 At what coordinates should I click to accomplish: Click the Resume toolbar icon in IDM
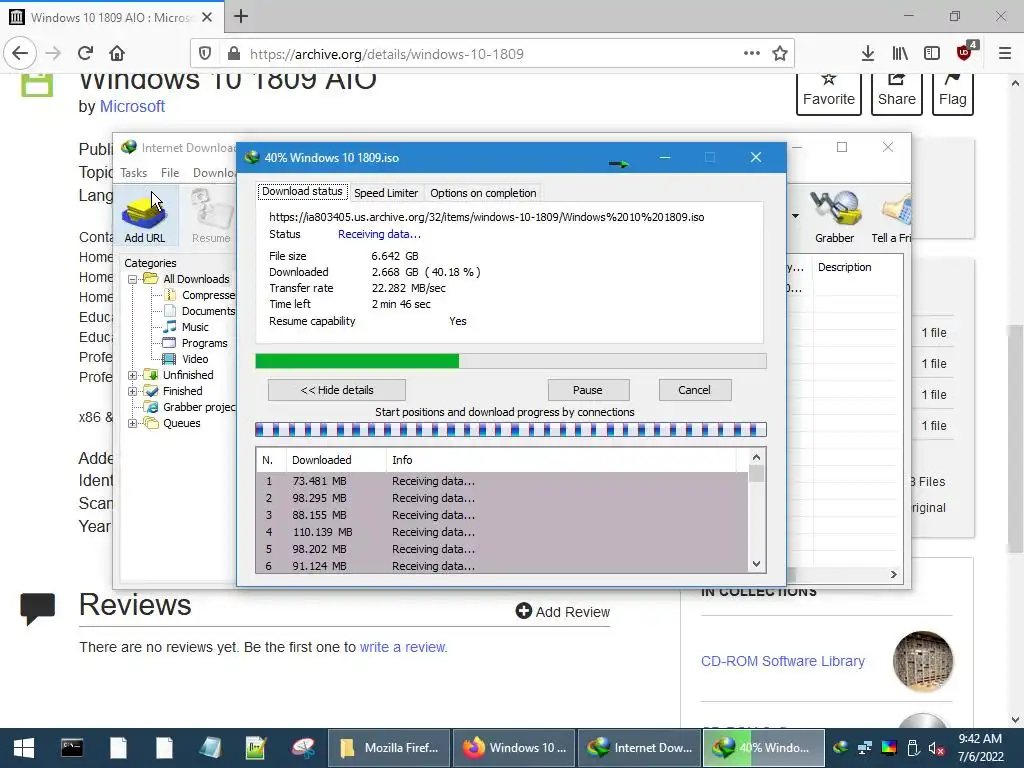(210, 216)
